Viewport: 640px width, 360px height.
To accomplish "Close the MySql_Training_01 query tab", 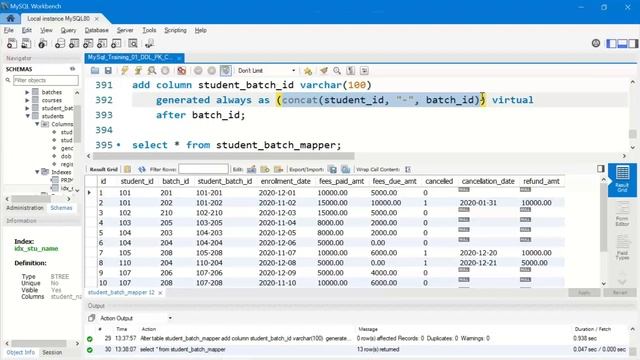I will click(179, 58).
